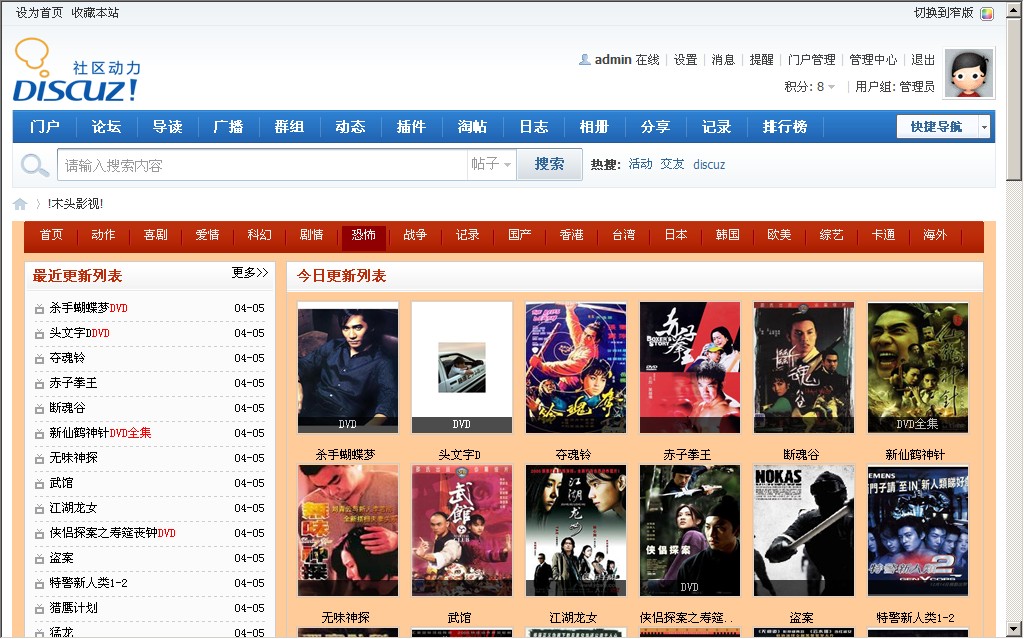Click list icon beside 杀手蝴蝶梦DVD
Screen dimensions: 1024x639
click(x=39, y=308)
